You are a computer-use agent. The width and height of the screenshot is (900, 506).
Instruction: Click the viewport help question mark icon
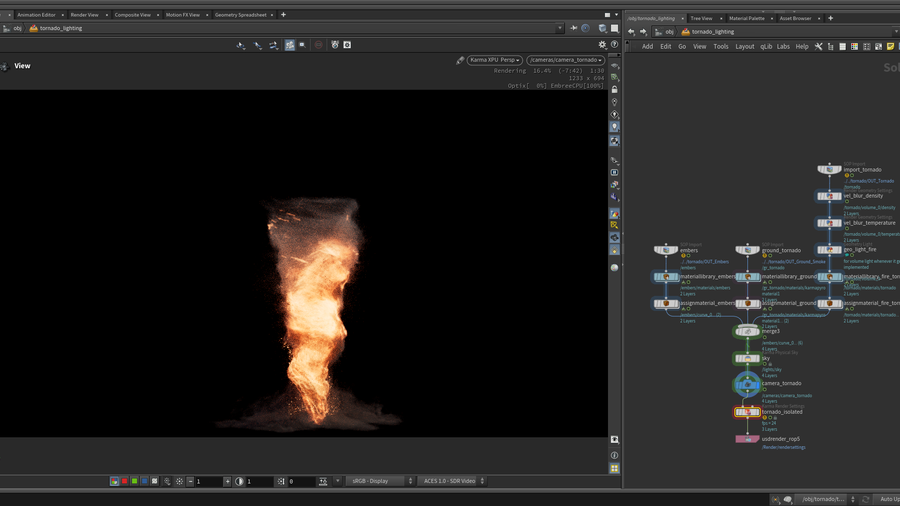click(x=614, y=45)
